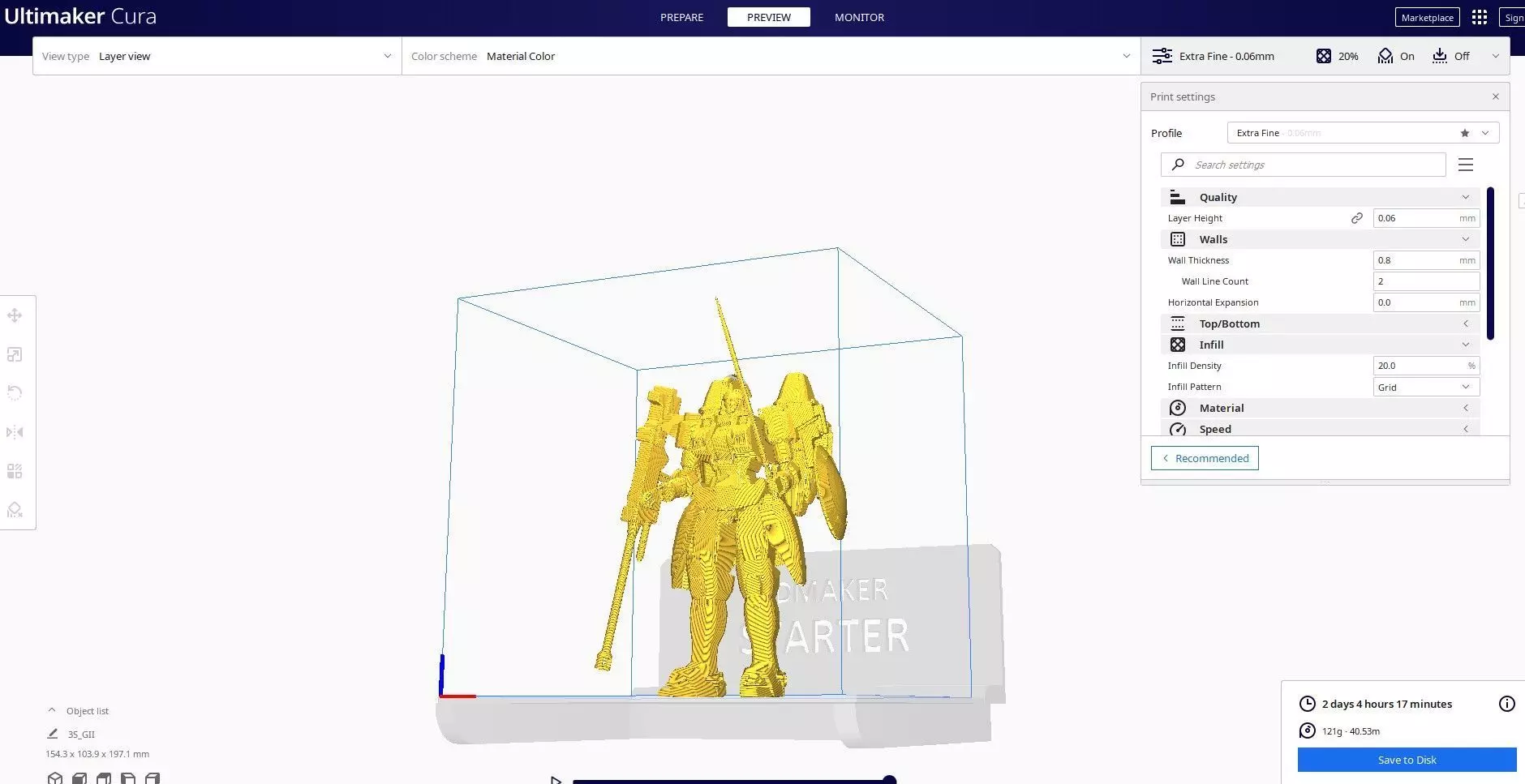The image size is (1525, 784).
Task: Select the Support Blocker tool
Action: (x=15, y=510)
